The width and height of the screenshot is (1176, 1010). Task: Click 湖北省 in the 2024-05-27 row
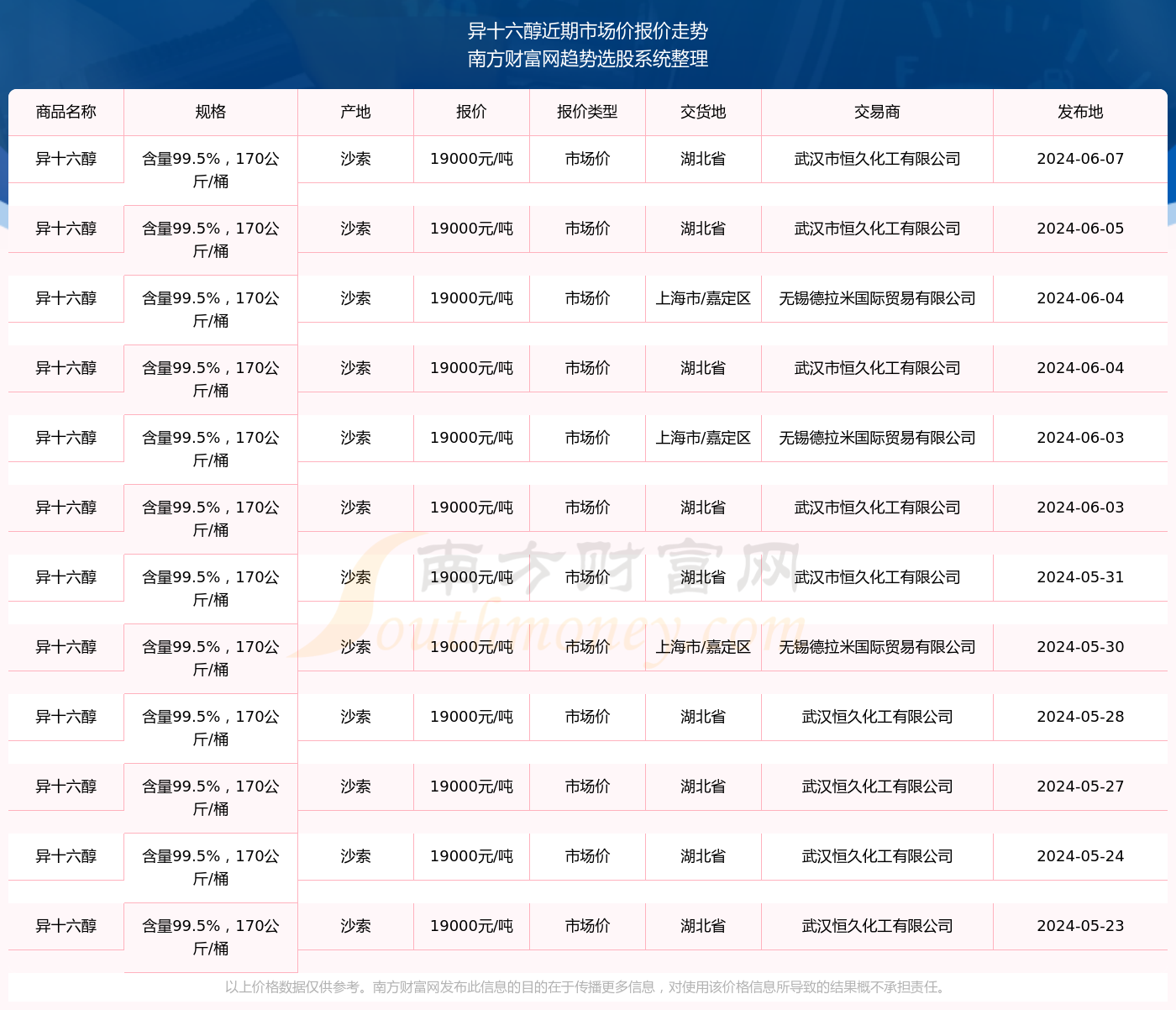(x=704, y=786)
